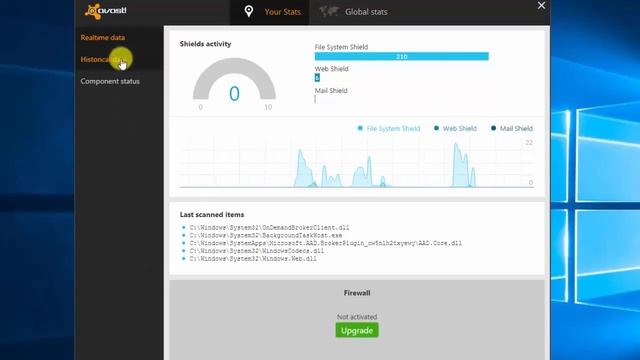Click the Shields activity heading
This screenshot has width=640, height=360.
205,44
